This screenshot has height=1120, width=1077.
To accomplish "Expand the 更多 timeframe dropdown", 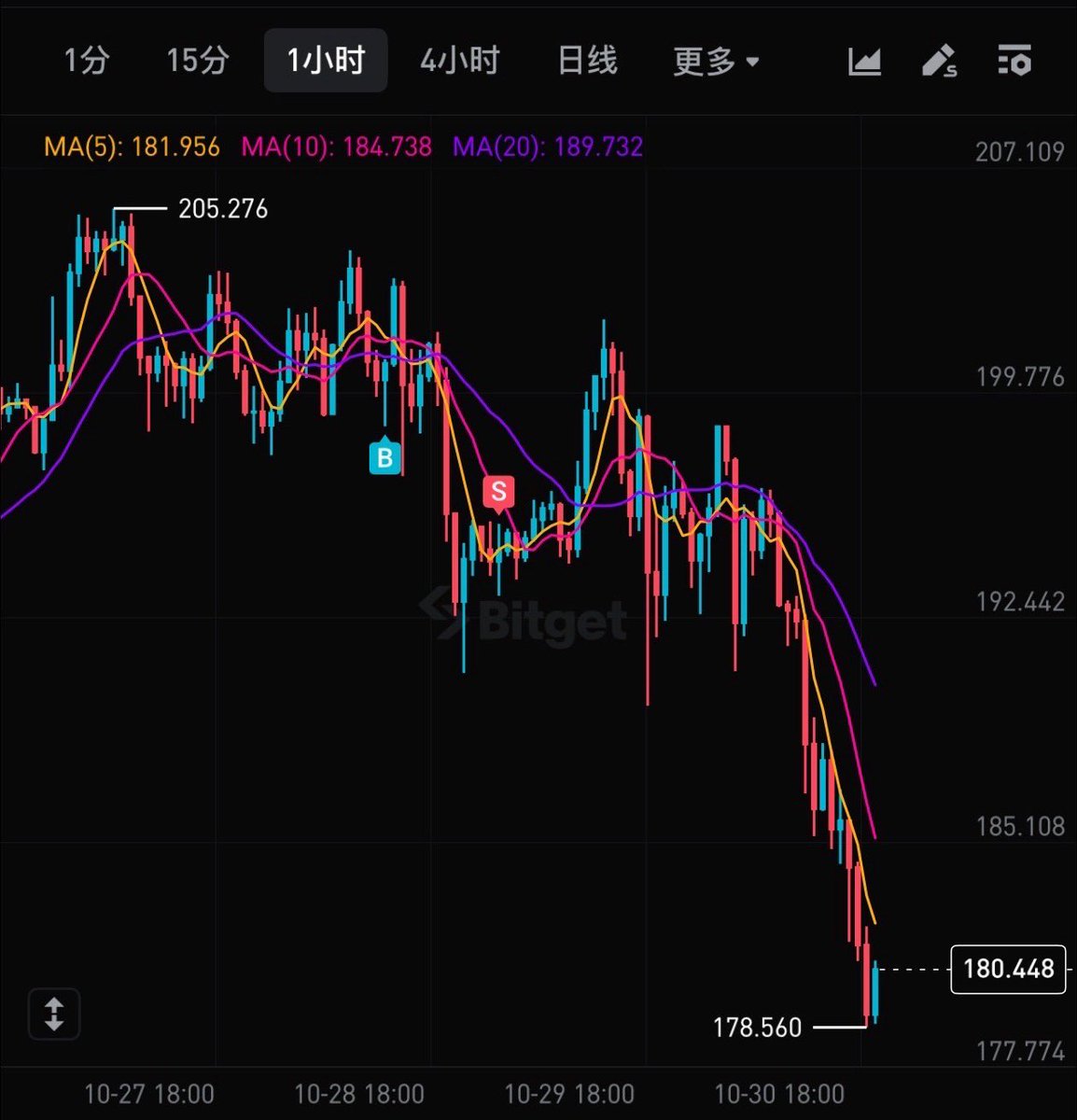I will 717,63.
